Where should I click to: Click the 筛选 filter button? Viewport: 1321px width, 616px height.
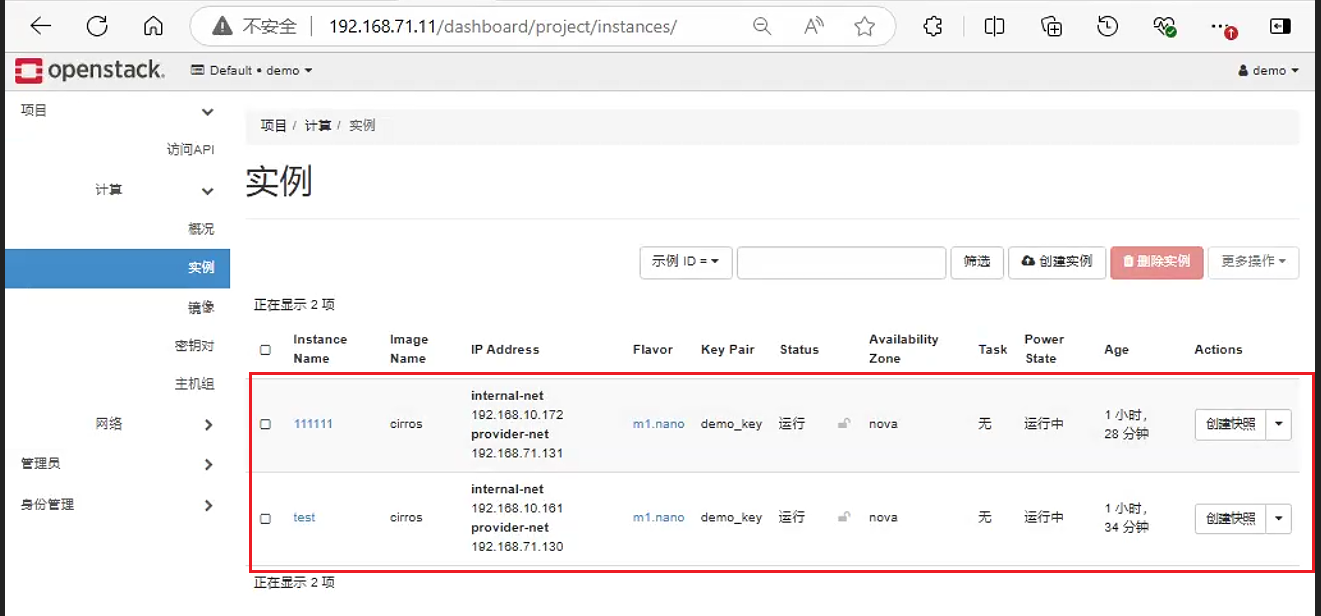pos(977,261)
